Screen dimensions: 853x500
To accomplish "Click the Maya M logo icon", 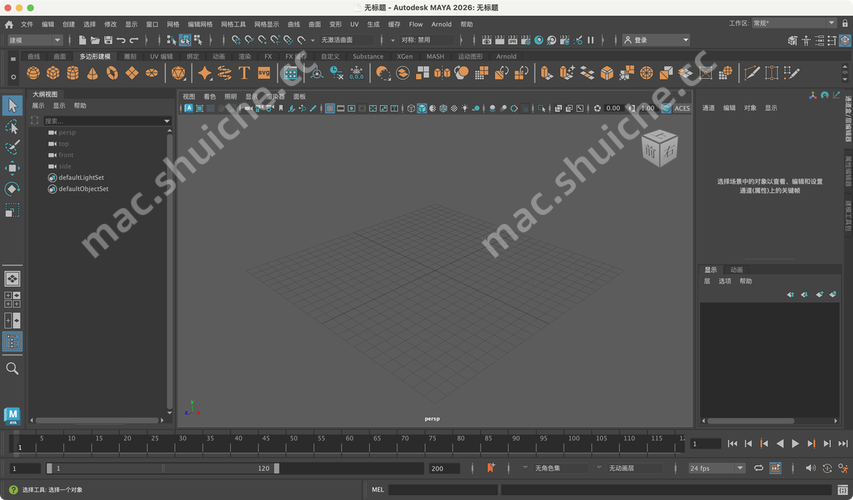I will [x=12, y=416].
